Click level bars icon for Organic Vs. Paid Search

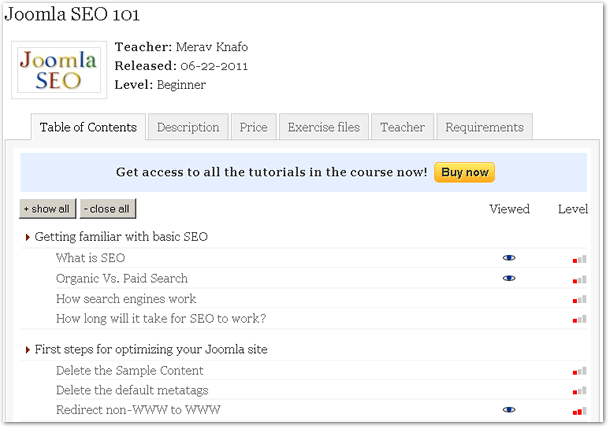pyautogui.click(x=579, y=280)
